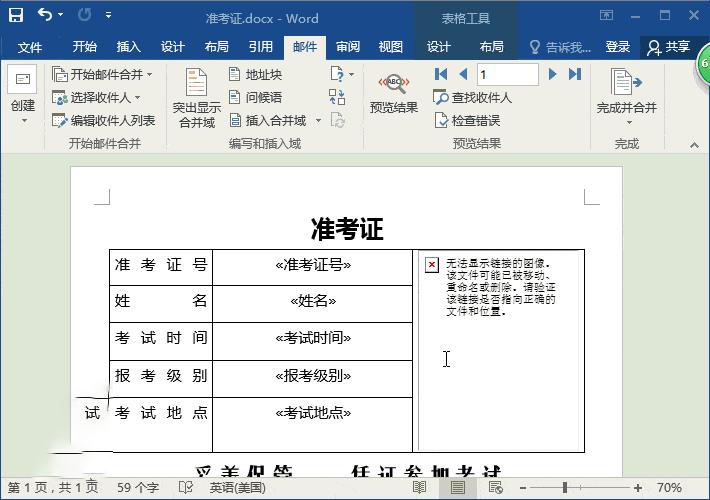The image size is (710, 500).
Task: Toggle 预览结果
Action: [393, 93]
